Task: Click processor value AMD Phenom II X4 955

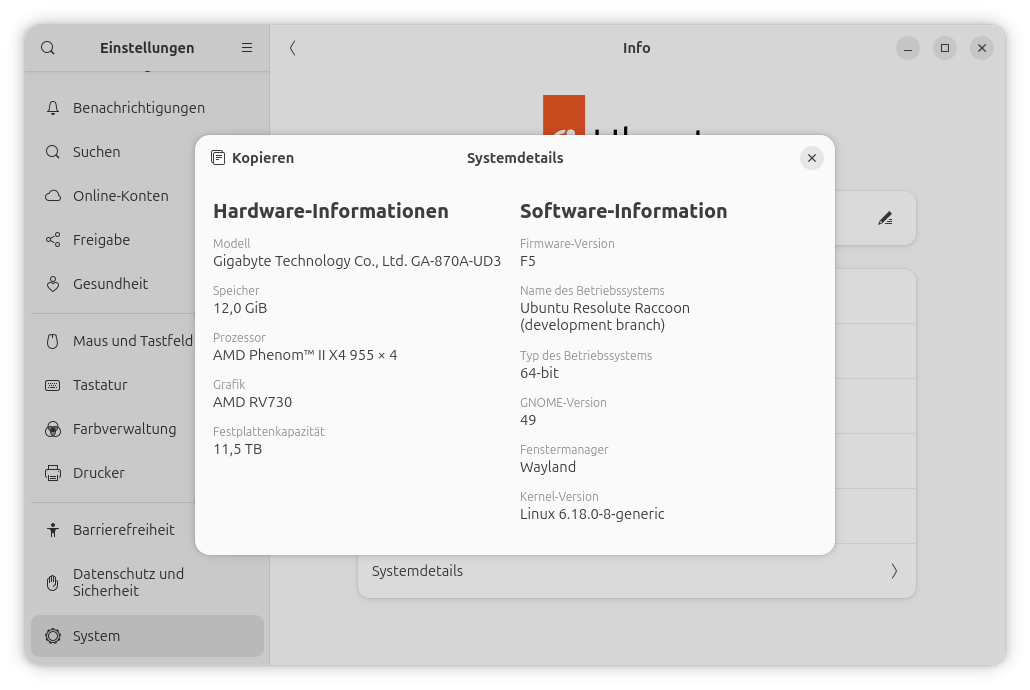Action: pos(305,355)
